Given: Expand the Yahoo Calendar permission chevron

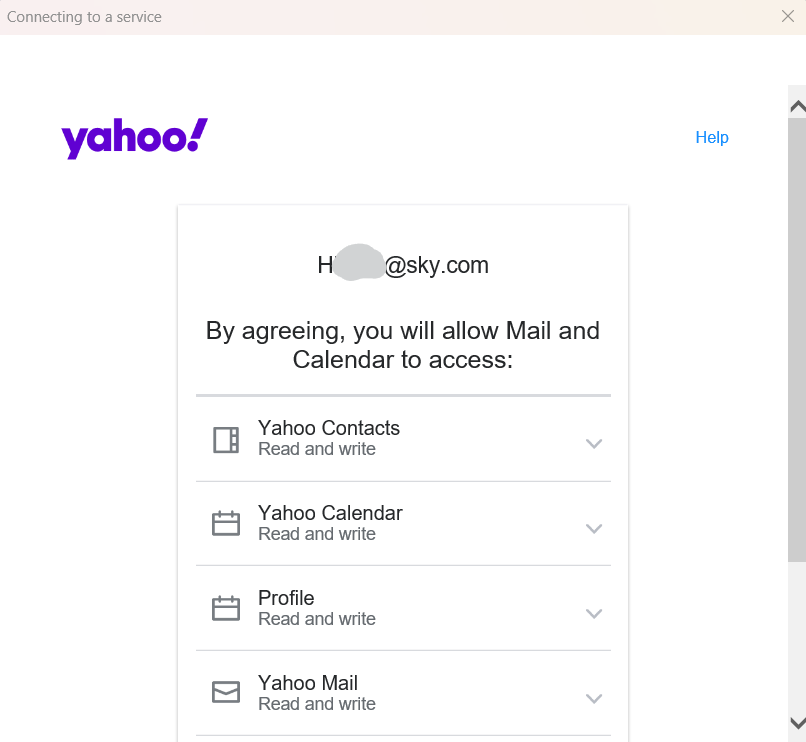Looking at the screenshot, I should coord(594,528).
